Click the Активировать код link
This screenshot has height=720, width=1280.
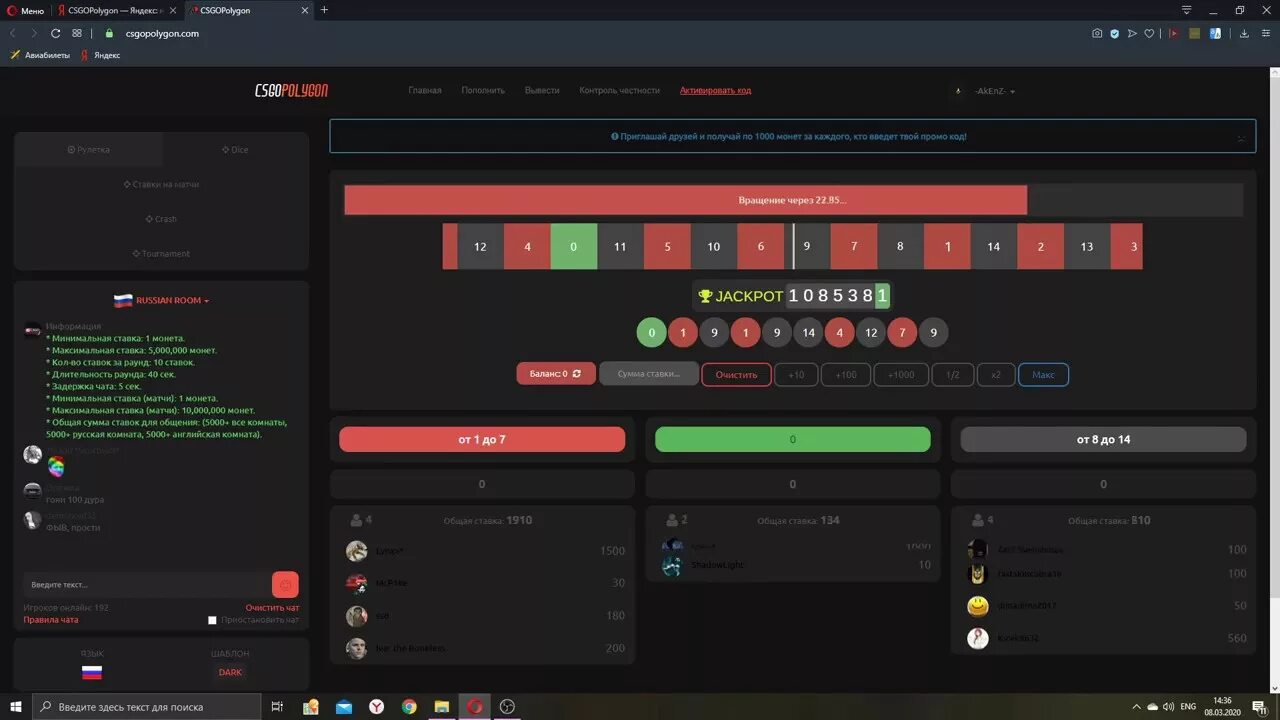click(715, 90)
